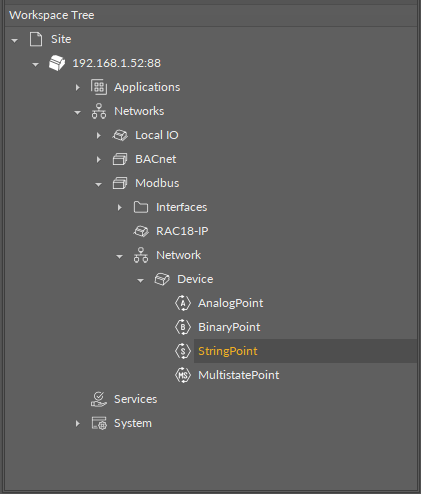Select the MultistatePoint tree item
421x494 pixels.
coord(239,375)
